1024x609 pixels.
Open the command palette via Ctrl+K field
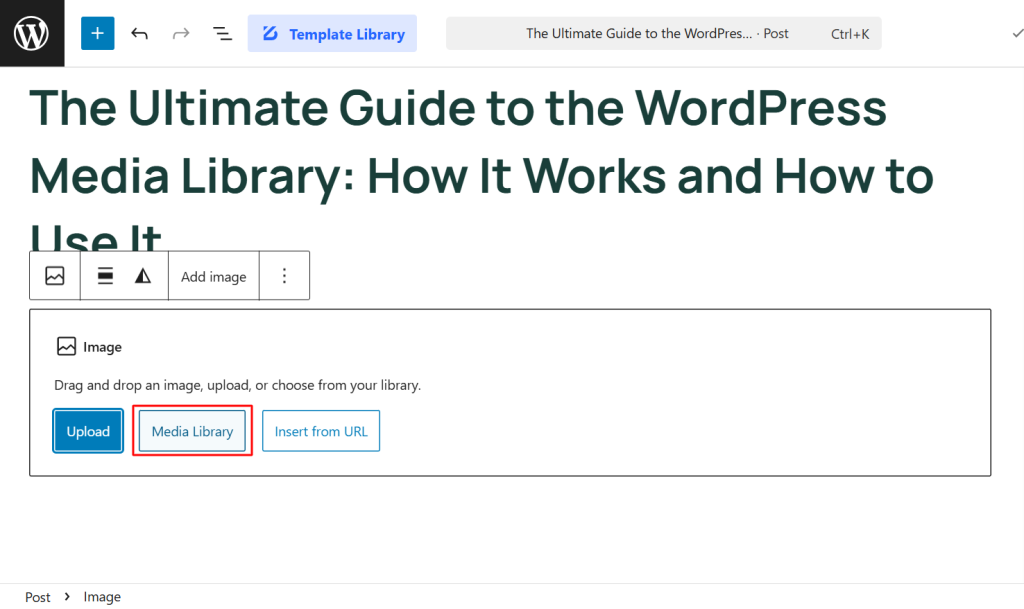849,32
